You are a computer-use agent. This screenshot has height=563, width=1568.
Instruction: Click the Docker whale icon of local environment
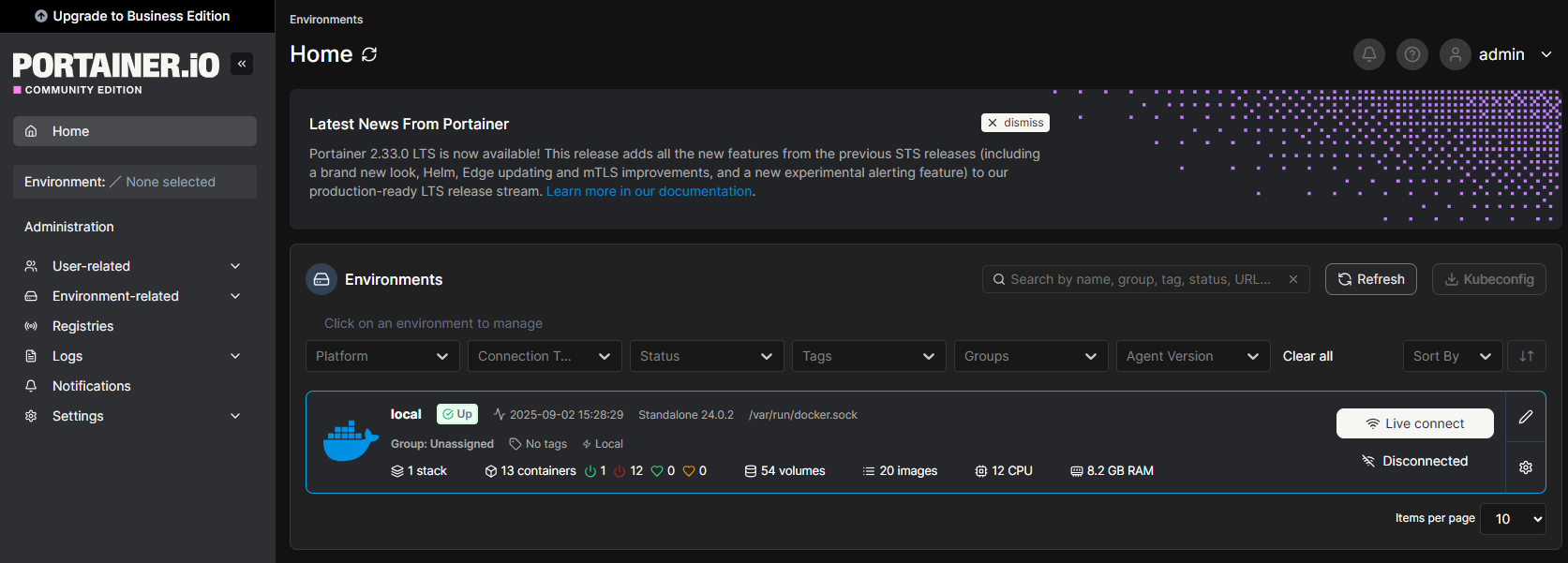point(351,441)
